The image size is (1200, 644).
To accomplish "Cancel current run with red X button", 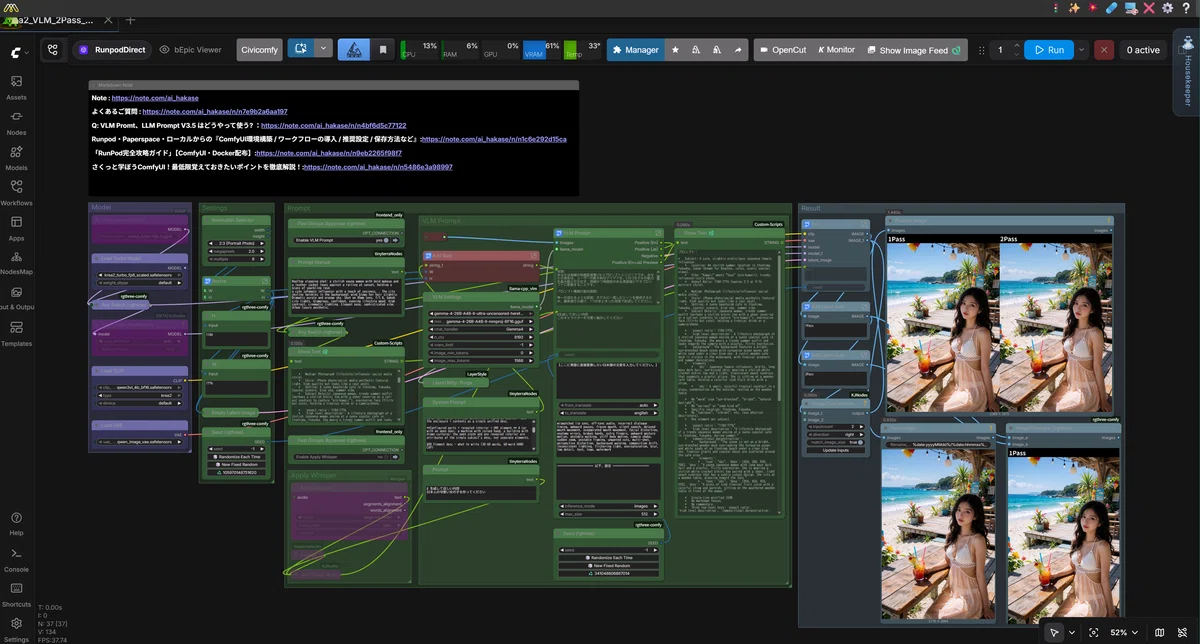I will (x=1104, y=49).
